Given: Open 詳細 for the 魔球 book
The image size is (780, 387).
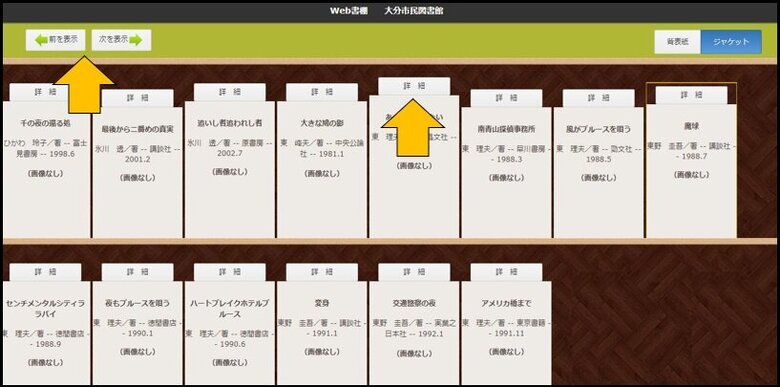Looking at the screenshot, I should click(691, 95).
